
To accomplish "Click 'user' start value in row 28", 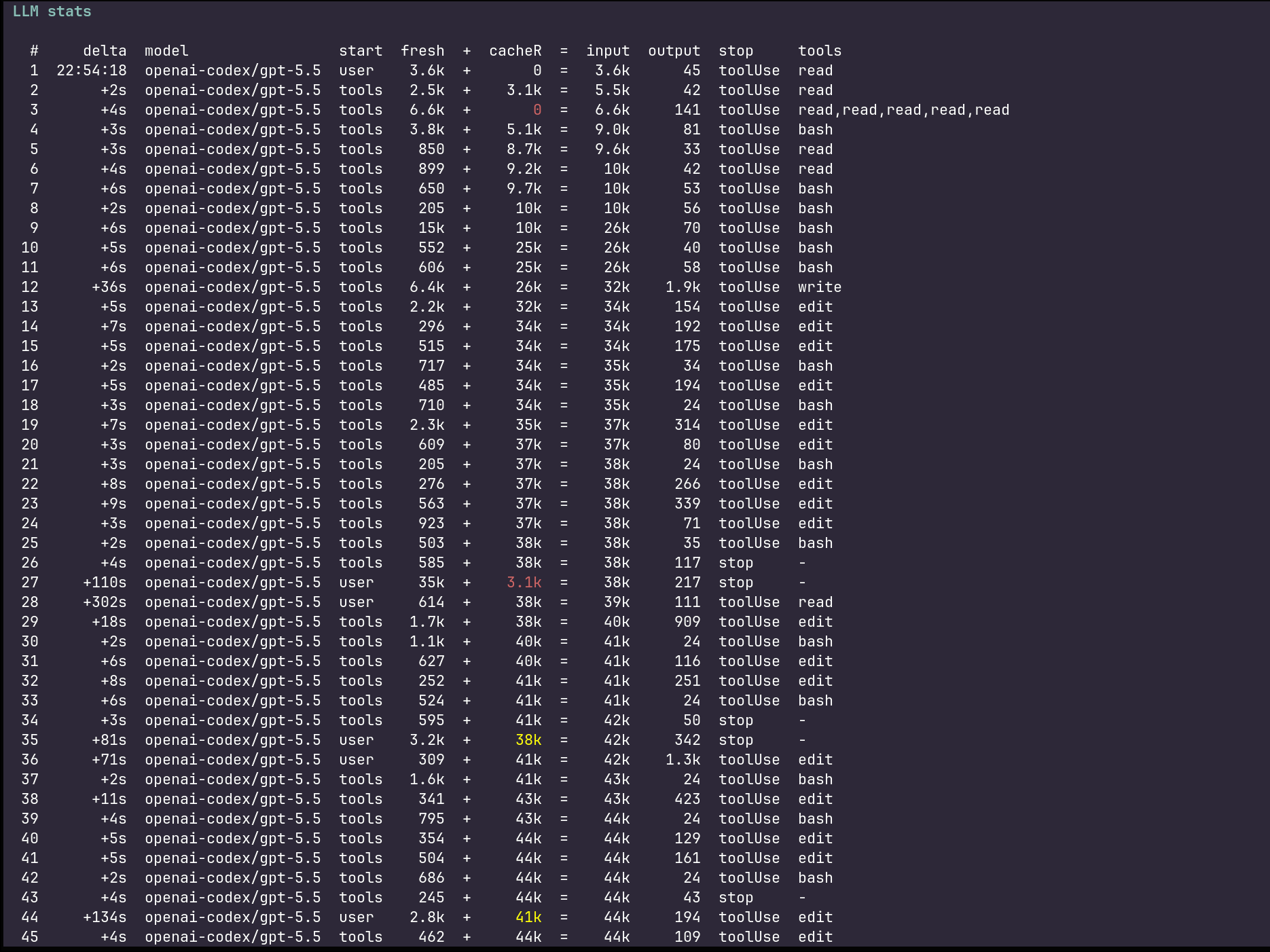I will coord(357,602).
